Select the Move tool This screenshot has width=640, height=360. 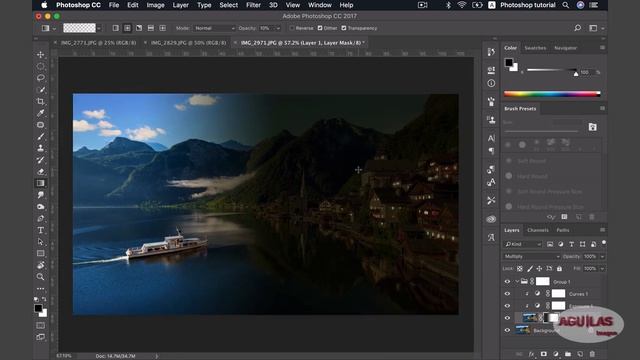click(x=40, y=54)
